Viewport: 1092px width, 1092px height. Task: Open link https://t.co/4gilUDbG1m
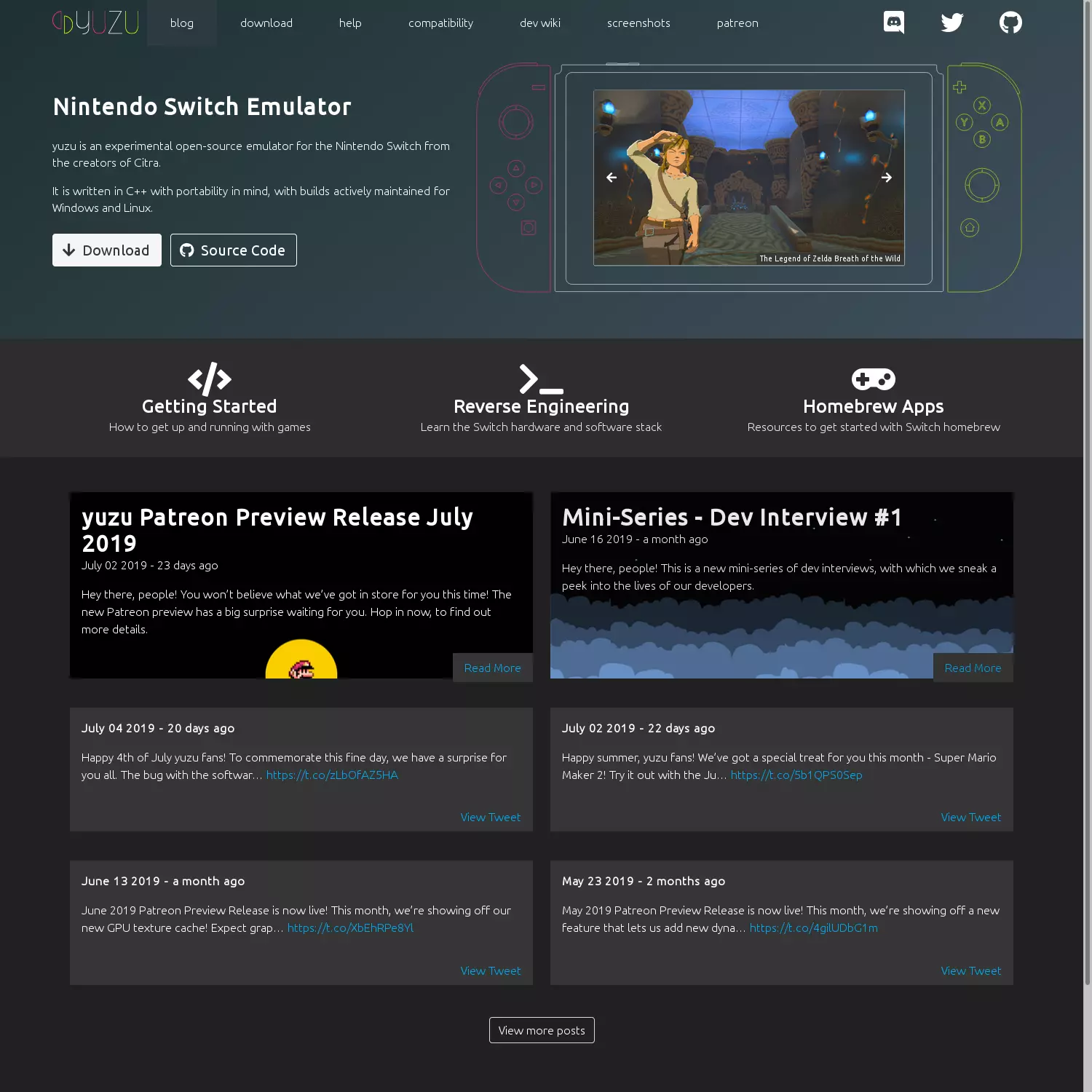tap(814, 927)
